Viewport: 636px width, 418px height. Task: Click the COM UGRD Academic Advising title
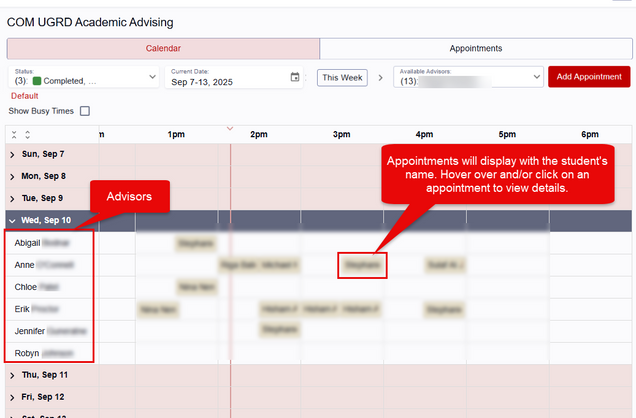90,22
